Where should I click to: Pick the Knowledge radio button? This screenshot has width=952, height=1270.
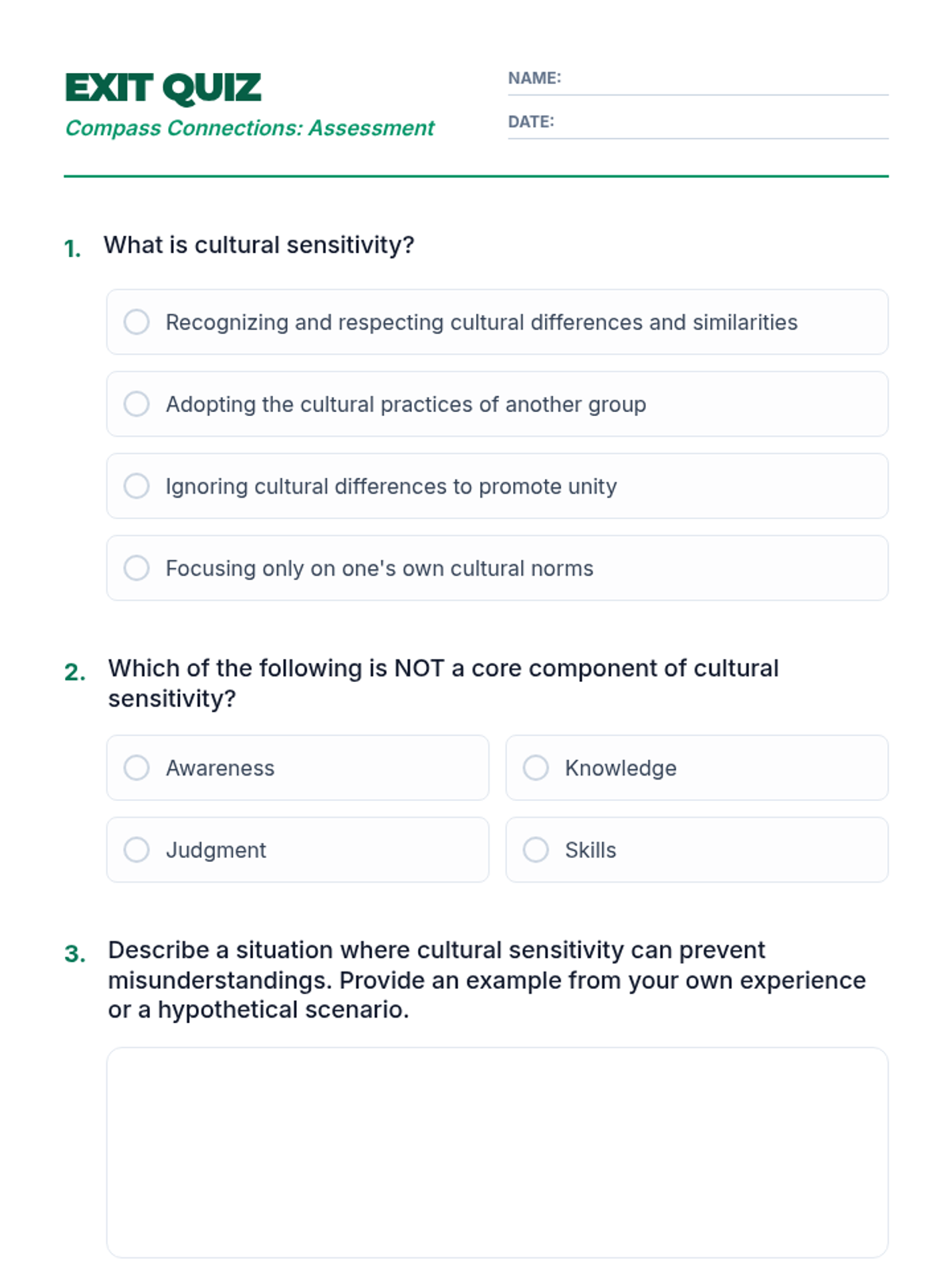535,768
